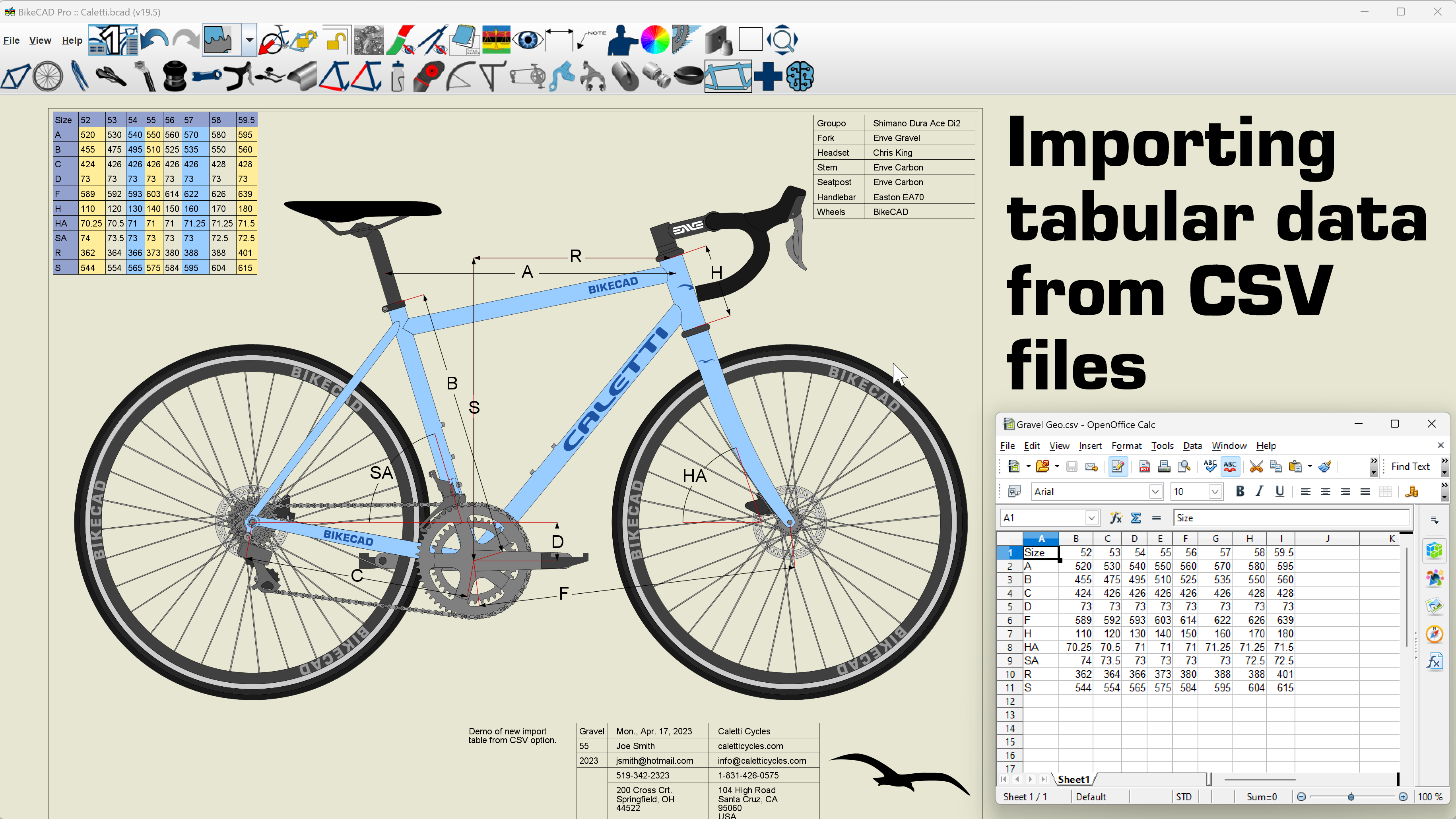
Task: Expand the Paste dropdown arrow in Calc
Action: point(1310,467)
